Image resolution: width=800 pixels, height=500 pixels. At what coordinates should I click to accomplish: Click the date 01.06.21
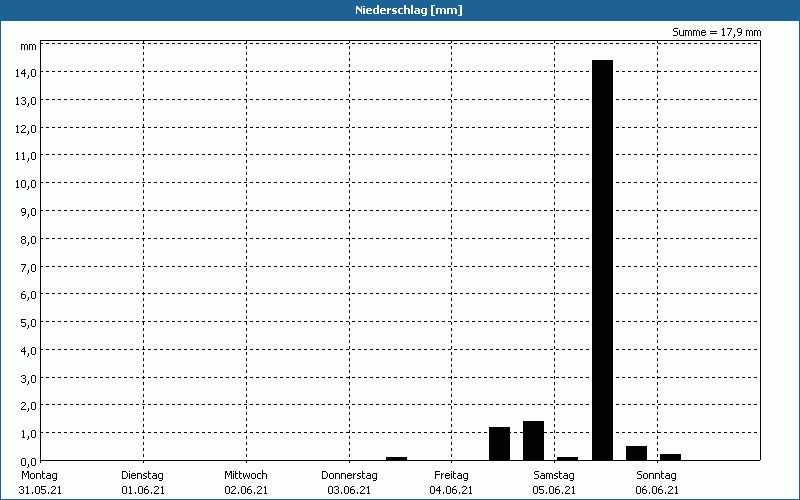(x=143, y=490)
